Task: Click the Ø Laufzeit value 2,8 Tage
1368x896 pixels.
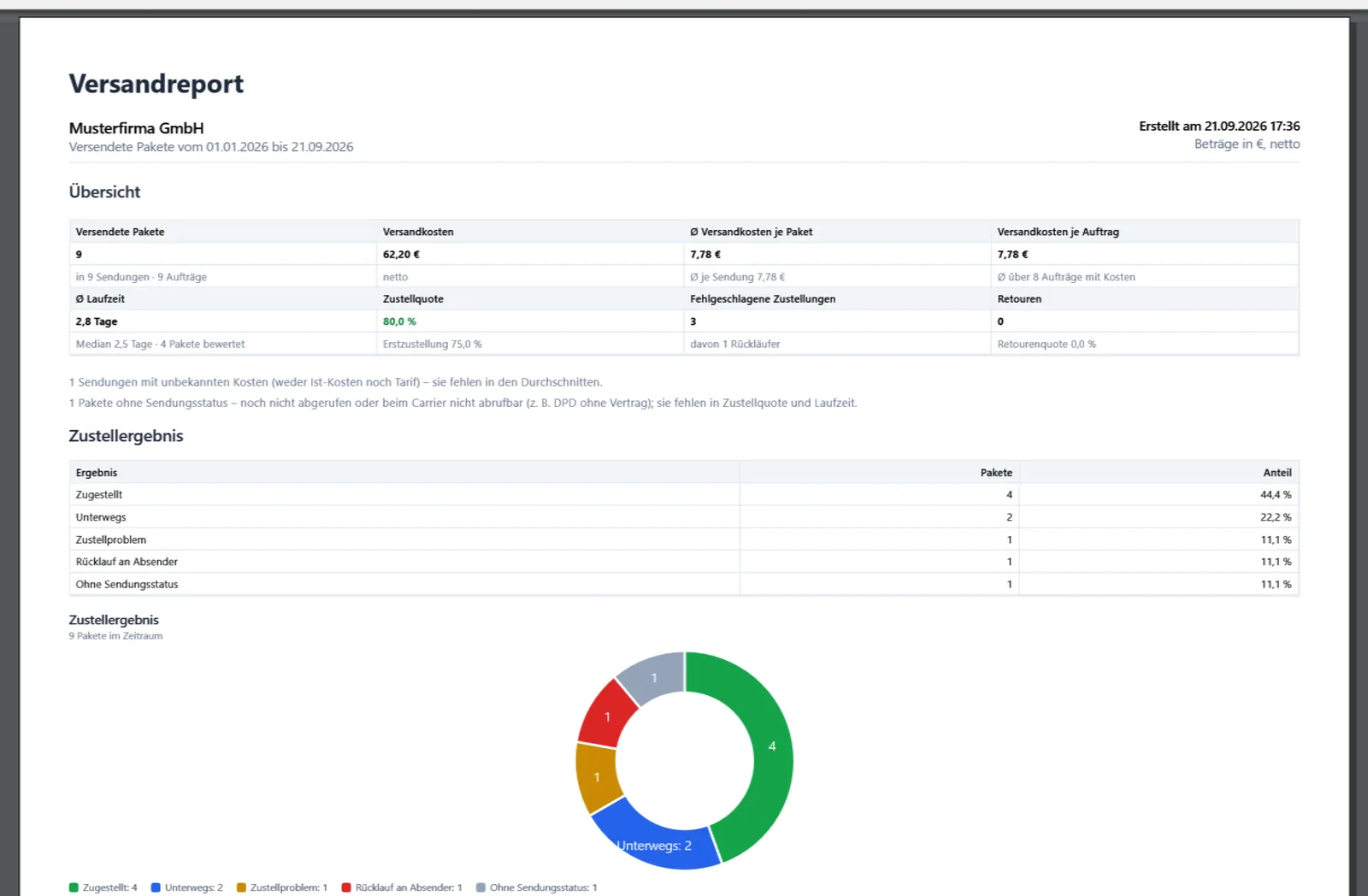Action: pyautogui.click(x=97, y=321)
